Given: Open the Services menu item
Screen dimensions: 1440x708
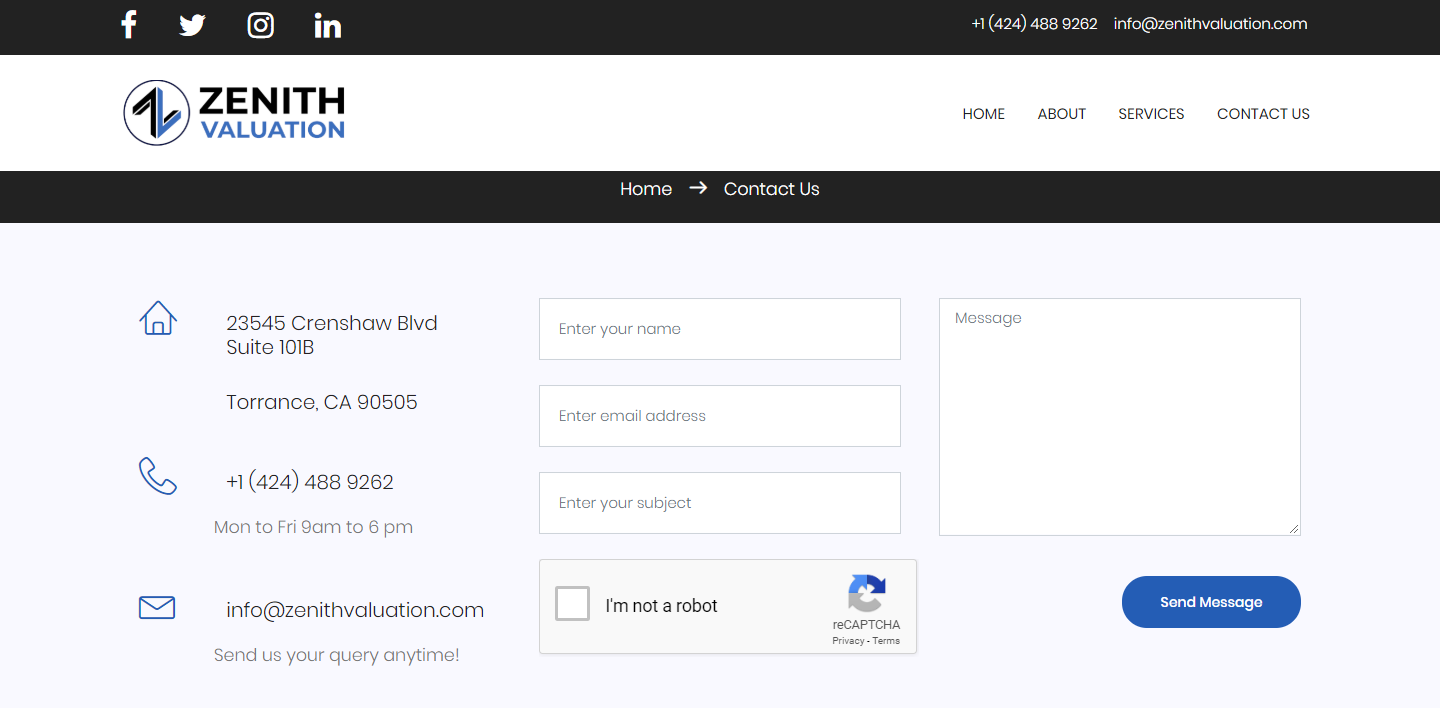Looking at the screenshot, I should 1151,114.
